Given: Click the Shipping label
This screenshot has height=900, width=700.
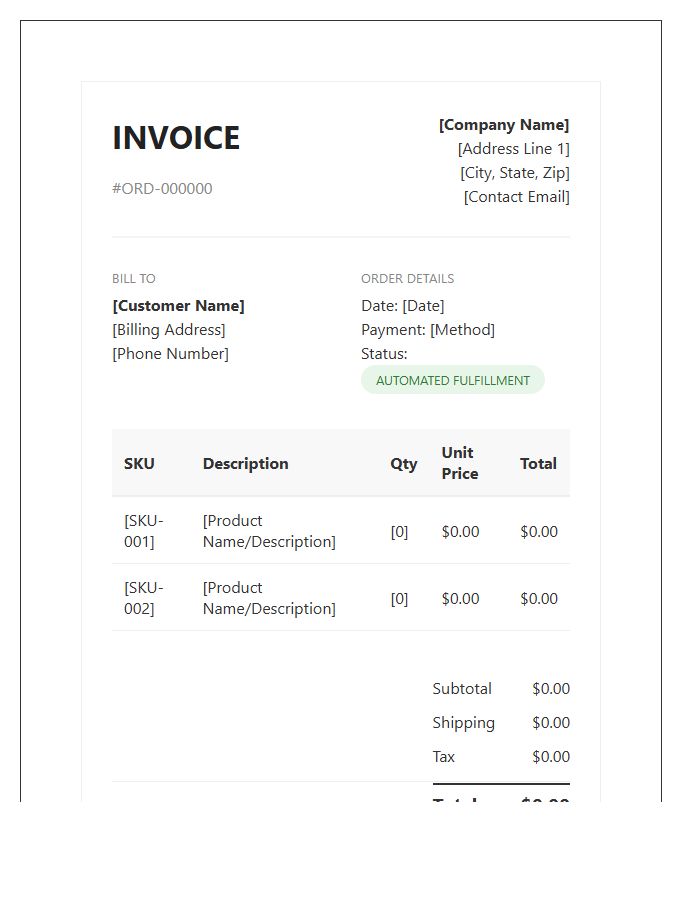Looking at the screenshot, I should [x=464, y=723].
